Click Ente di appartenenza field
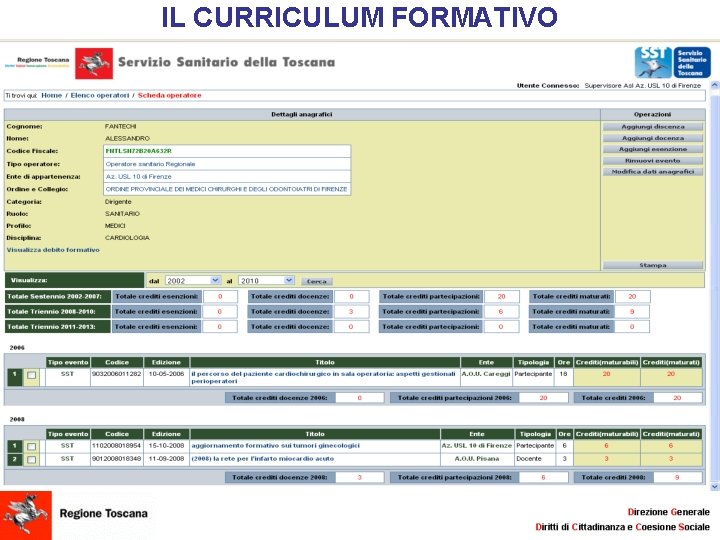Viewport: 720px width, 540px height. [227, 177]
